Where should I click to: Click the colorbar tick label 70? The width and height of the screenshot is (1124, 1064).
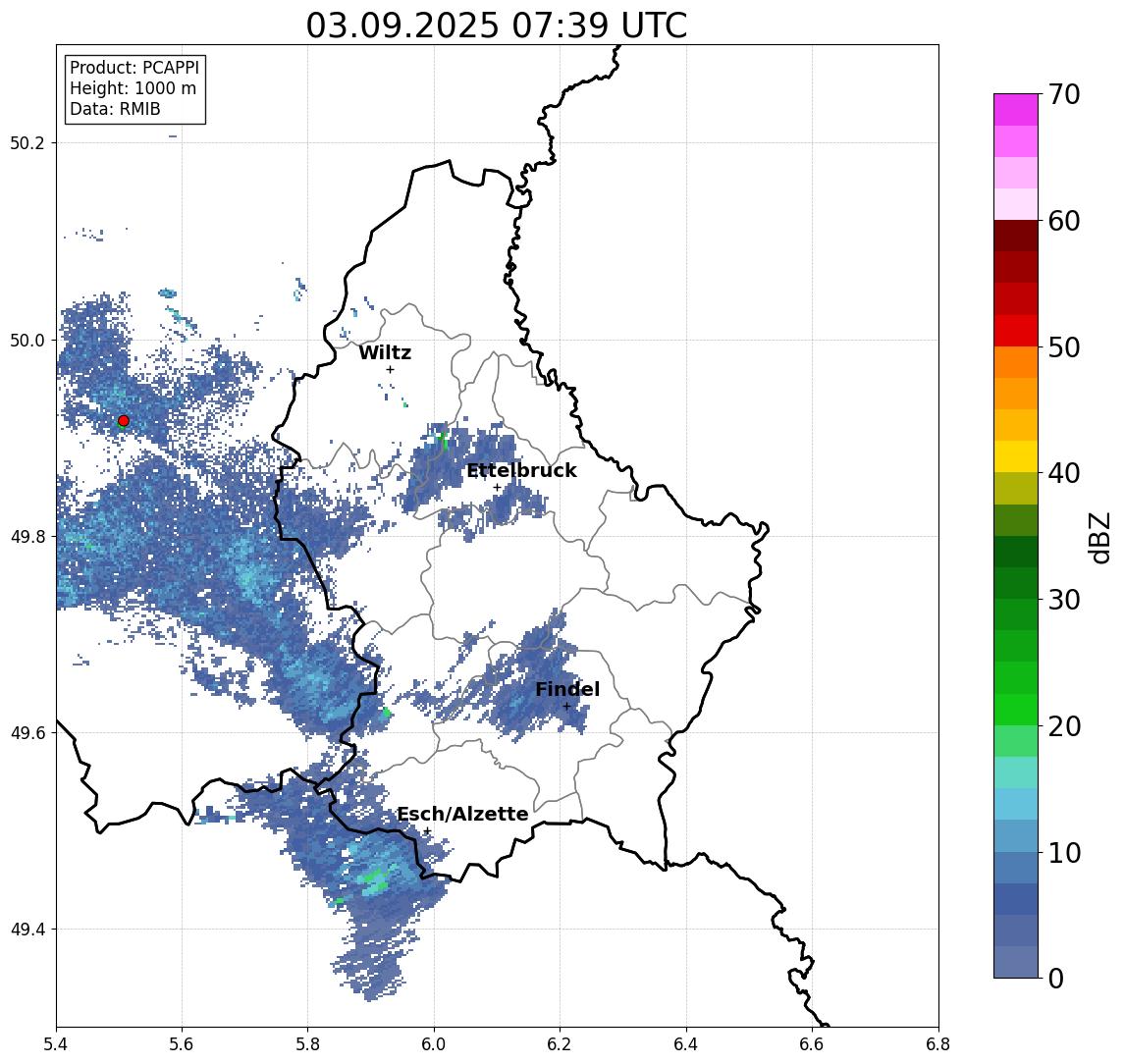point(1064,94)
